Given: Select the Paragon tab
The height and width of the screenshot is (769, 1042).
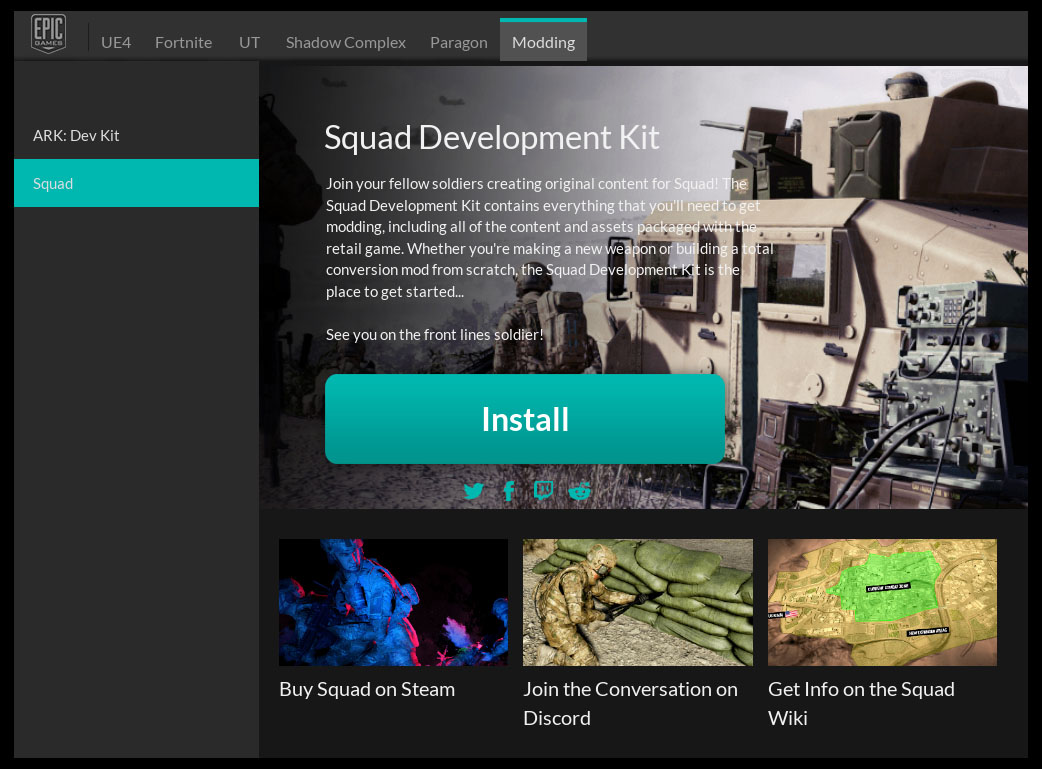Looking at the screenshot, I should point(459,43).
